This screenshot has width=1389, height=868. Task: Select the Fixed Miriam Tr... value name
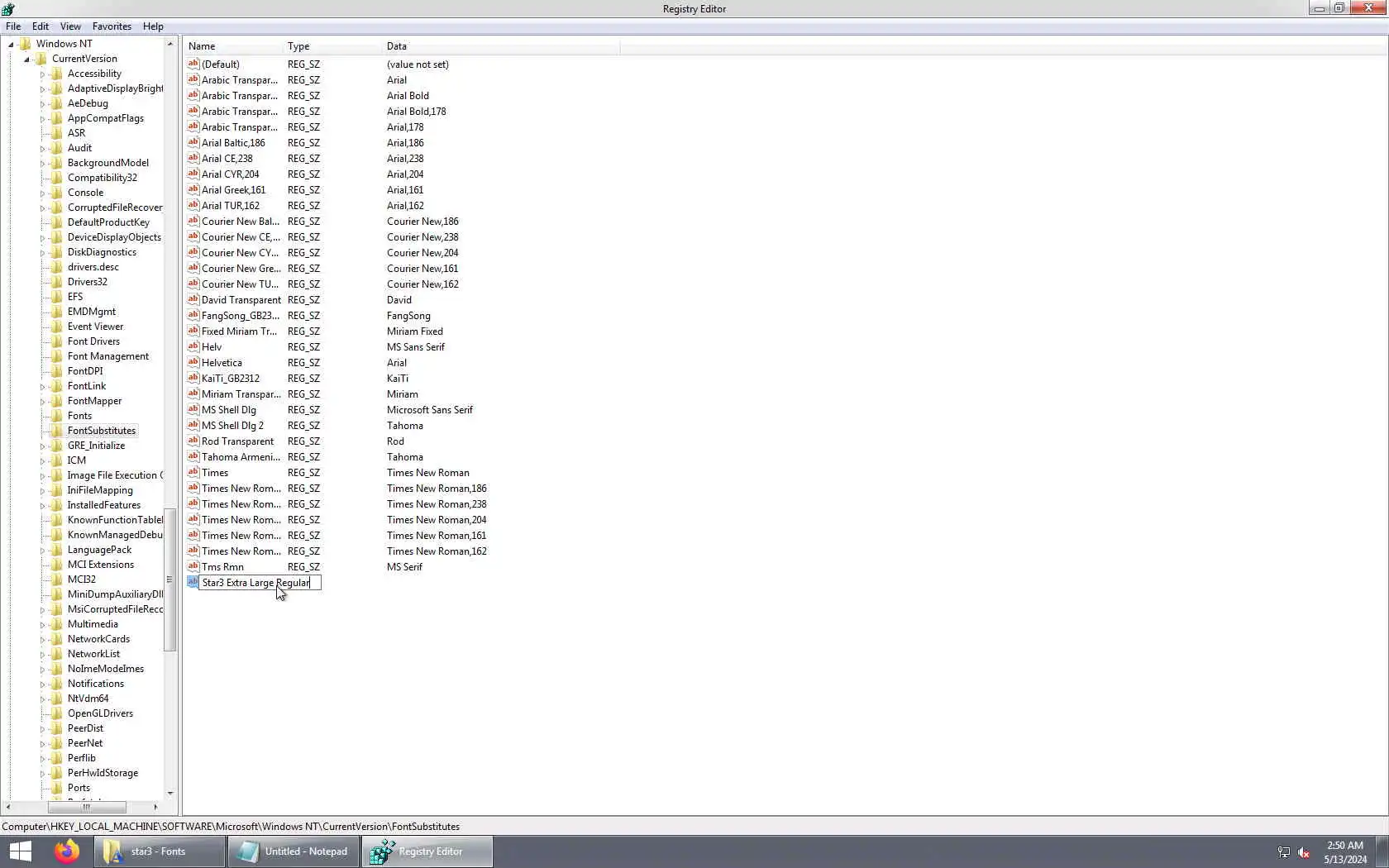[x=239, y=331]
